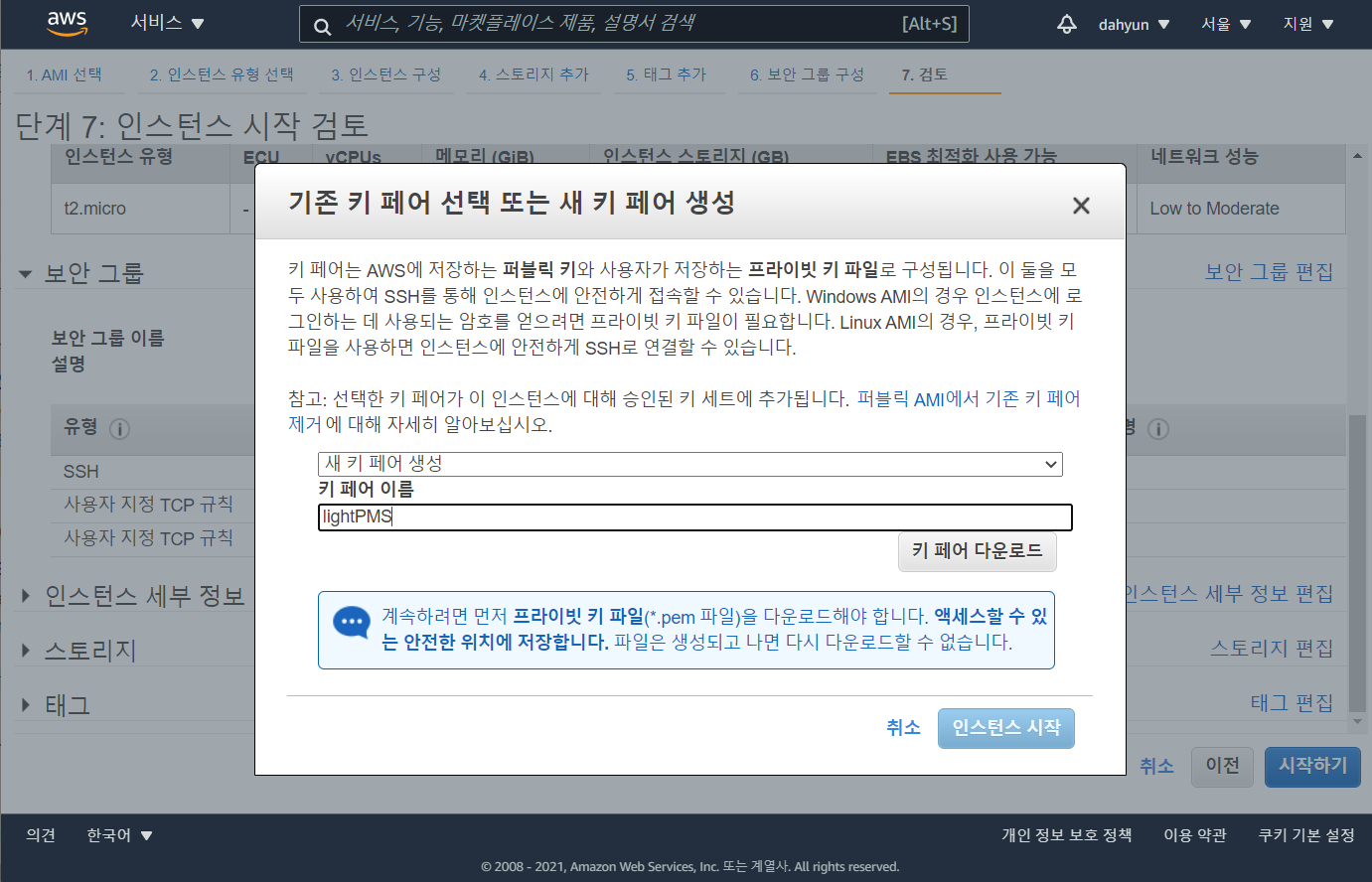Click the 키 페어 다운로드 button
The image size is (1372, 882).
pyautogui.click(x=978, y=551)
